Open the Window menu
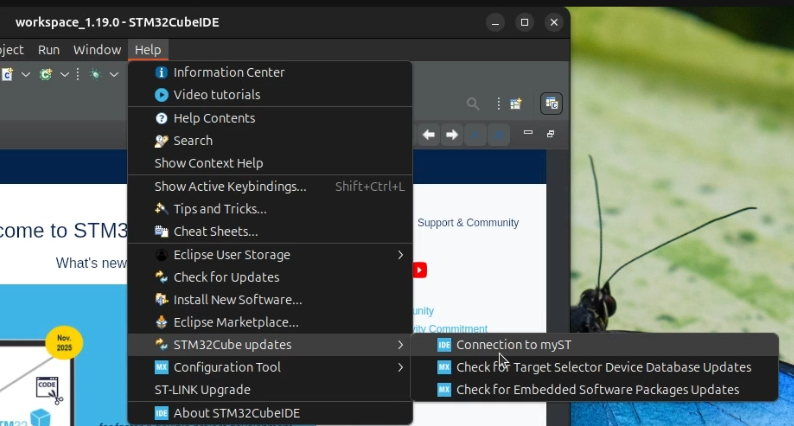This screenshot has height=426, width=794. point(97,50)
